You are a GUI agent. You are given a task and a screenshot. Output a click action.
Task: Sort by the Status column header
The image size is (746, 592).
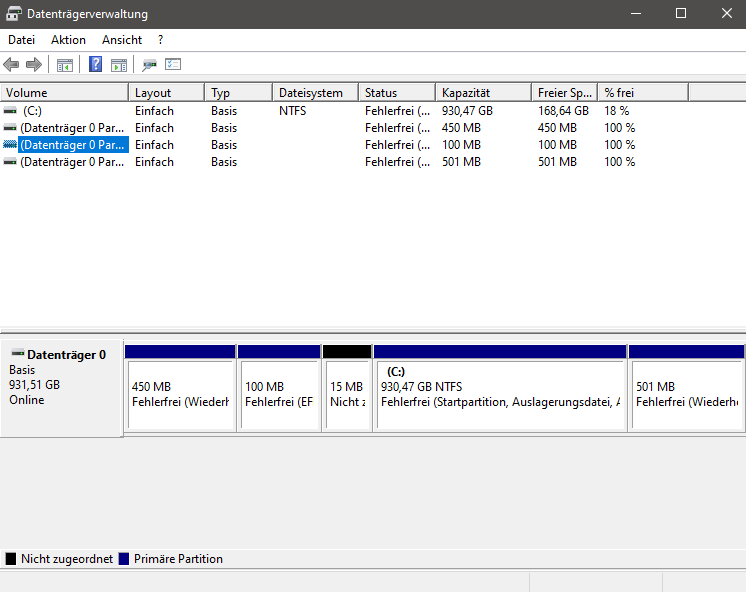(397, 93)
